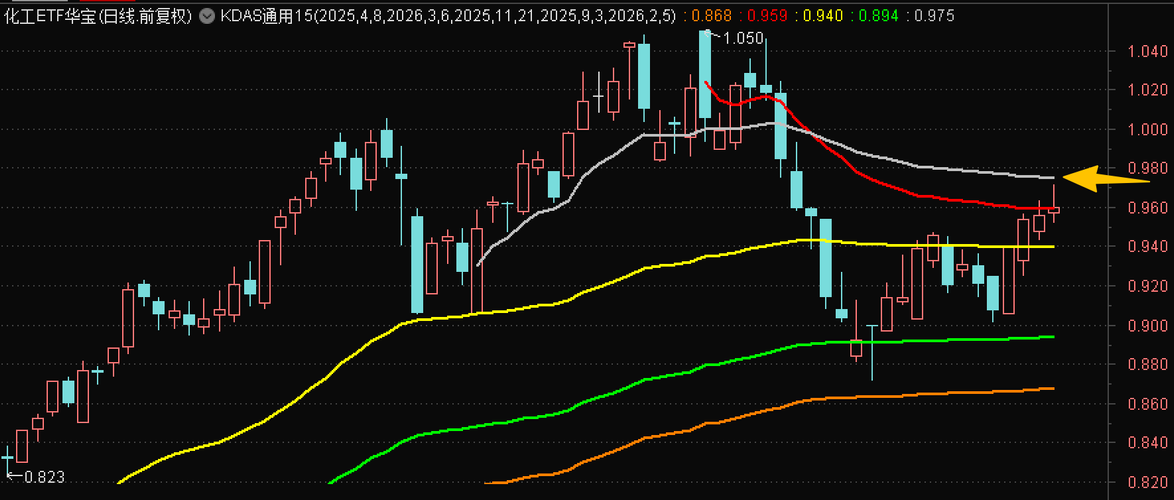Click the 0.940 price axis label
1174x500 pixels.
click(1149, 246)
